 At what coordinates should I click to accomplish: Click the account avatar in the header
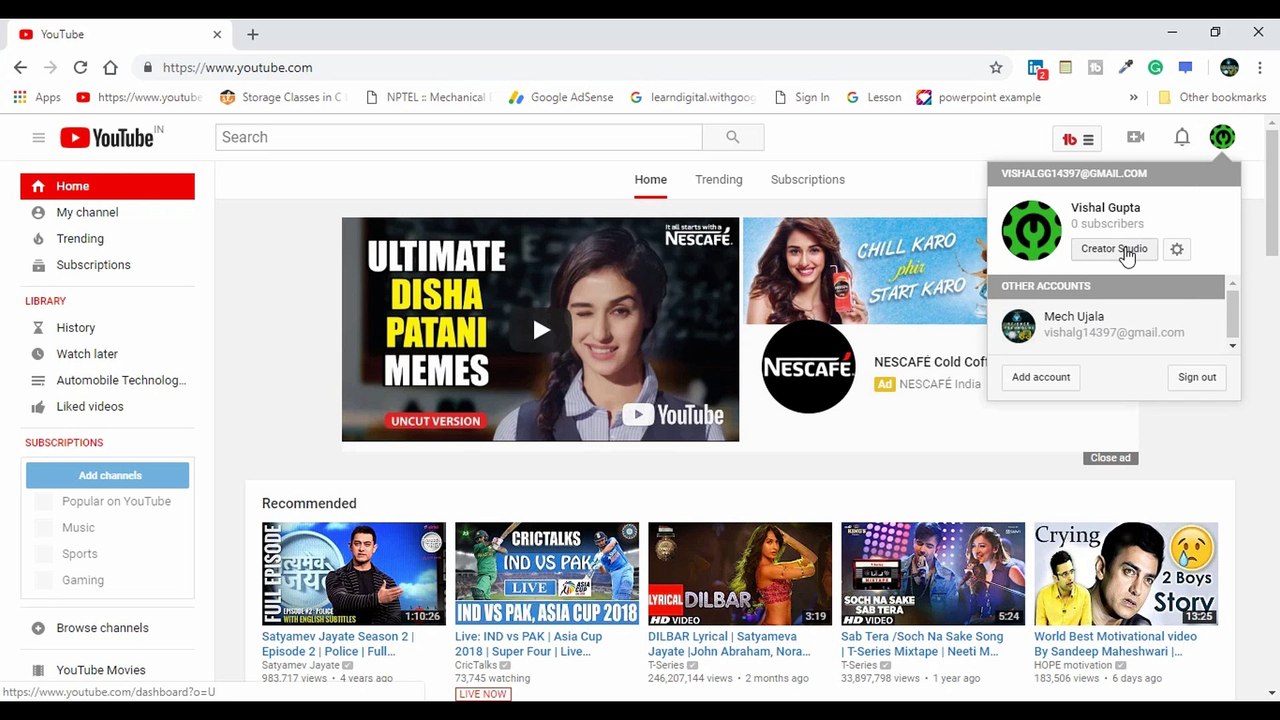click(x=1222, y=137)
